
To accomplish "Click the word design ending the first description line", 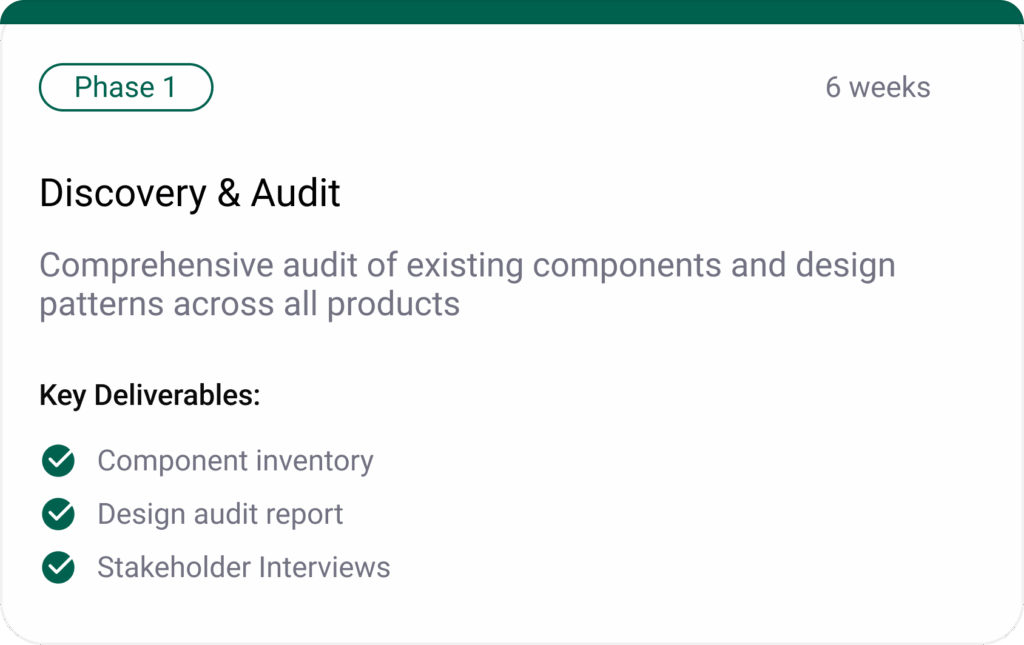I will pyautogui.click(x=845, y=266).
